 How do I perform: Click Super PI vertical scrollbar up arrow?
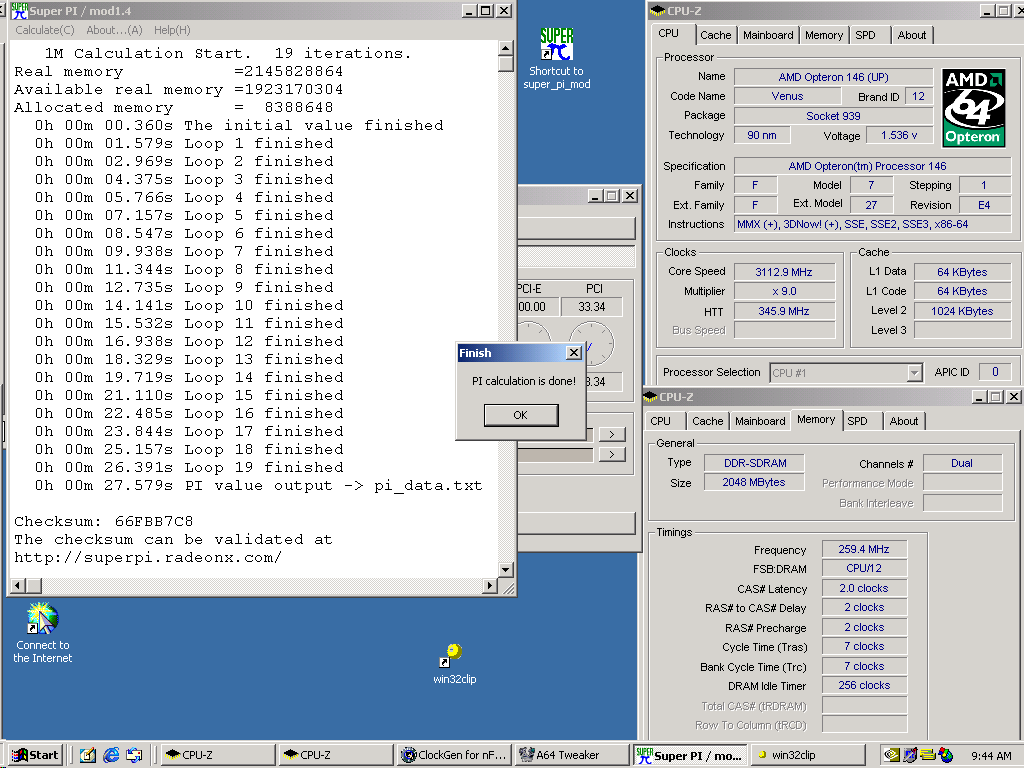(x=505, y=48)
